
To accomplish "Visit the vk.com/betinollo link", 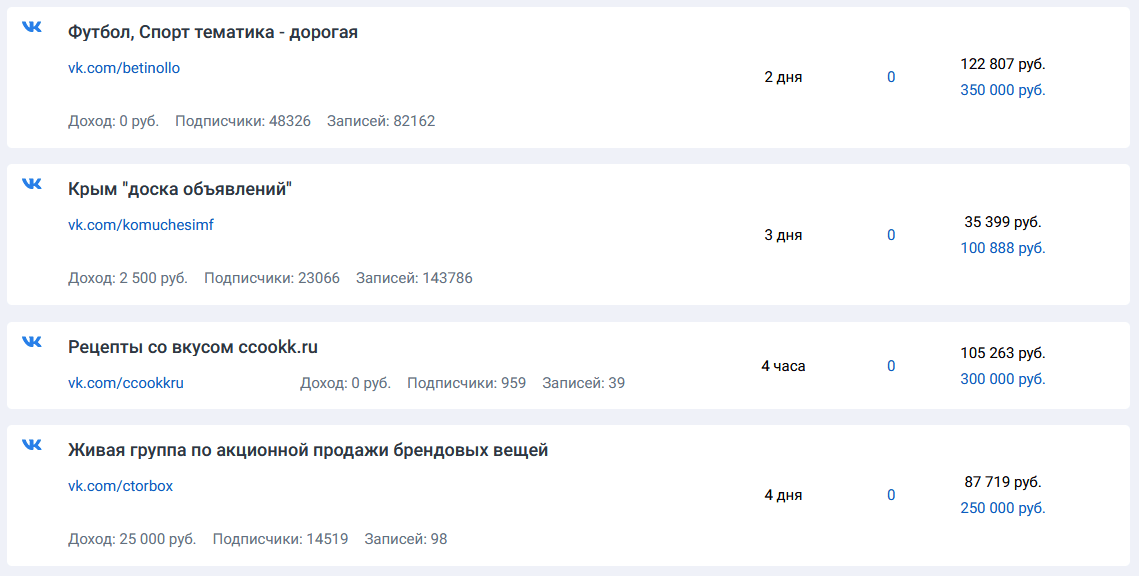I will coord(124,68).
